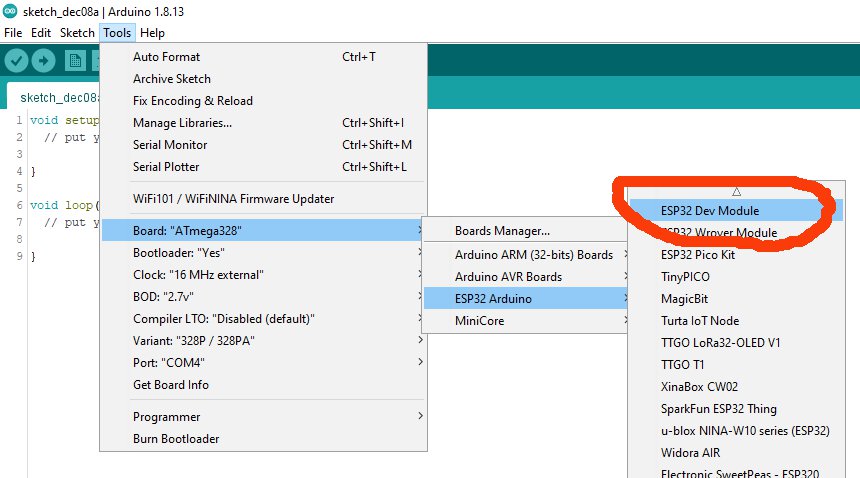This screenshot has height=478, width=860.
Task: Click "void loop" on code line 6
Action: [x=61, y=205]
